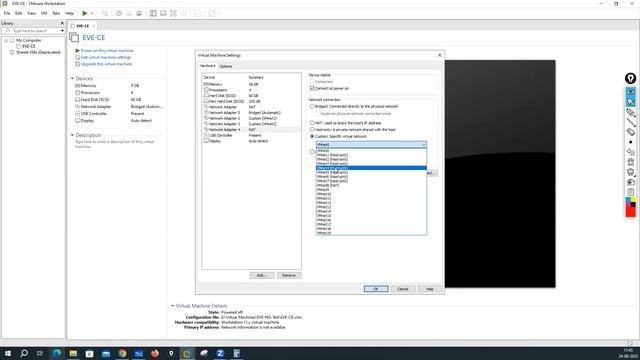This screenshot has height=360, width=640.
Task: Toggle the Connect at power on checkbox
Action: click(312, 88)
